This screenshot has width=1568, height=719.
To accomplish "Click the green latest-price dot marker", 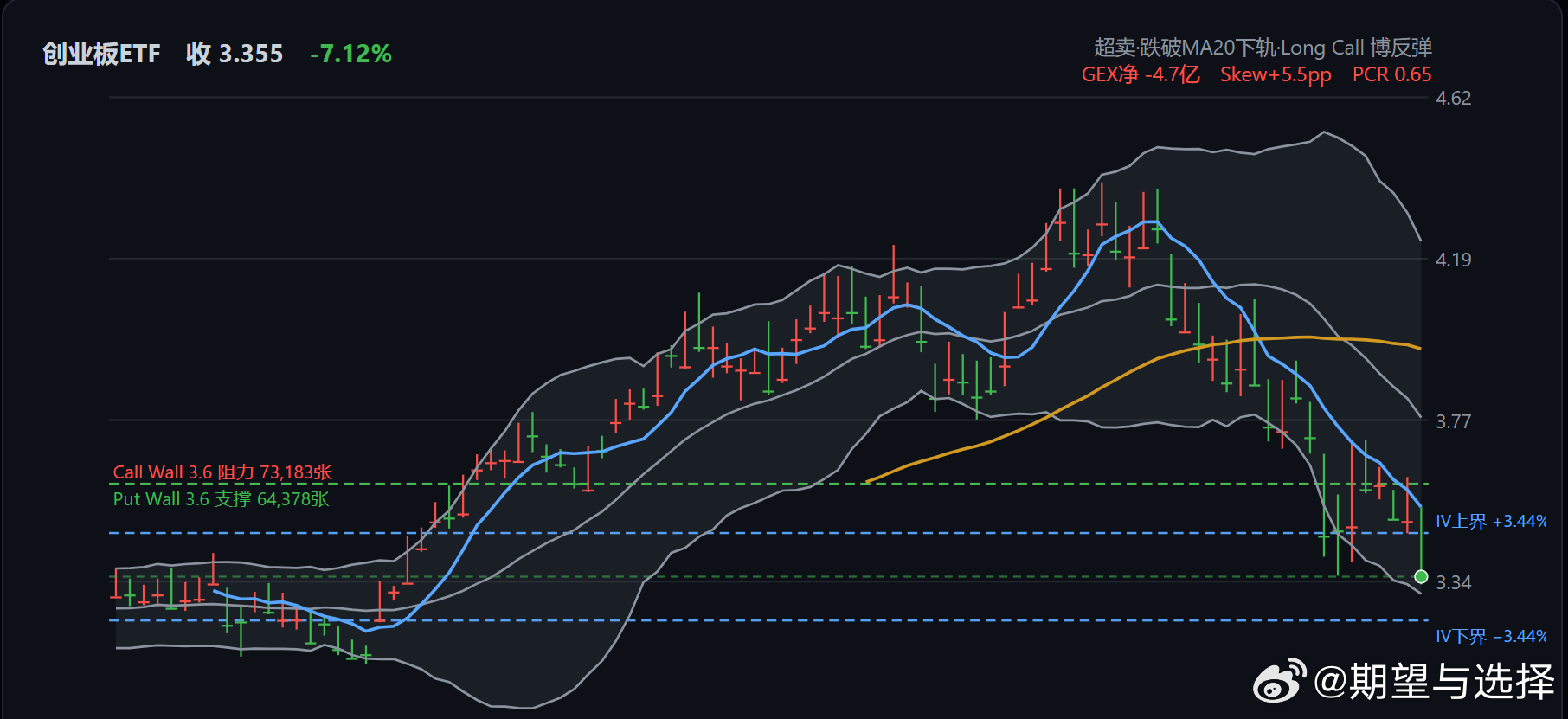I will tap(1421, 576).
